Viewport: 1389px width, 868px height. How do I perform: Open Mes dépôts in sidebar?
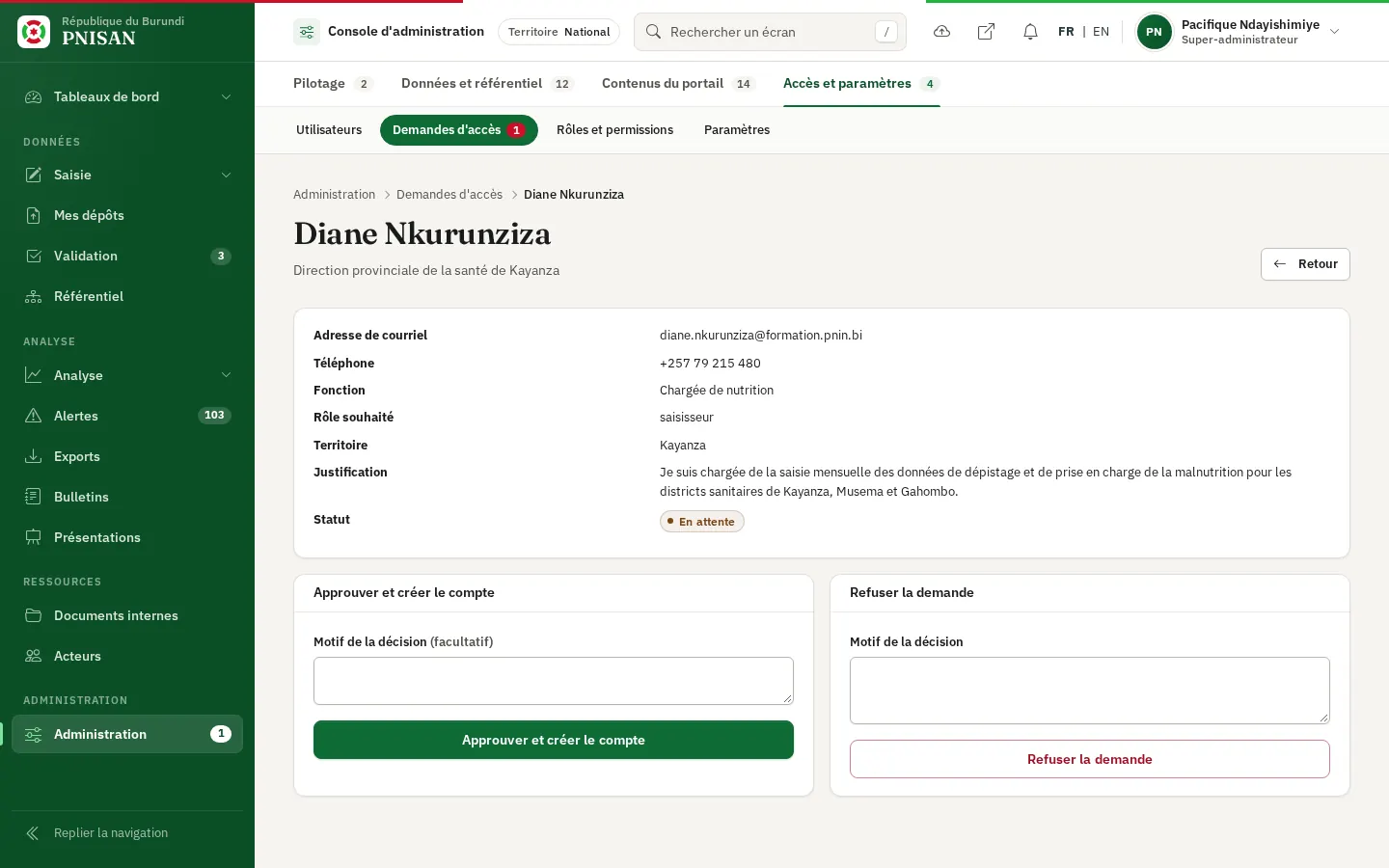[127, 215]
